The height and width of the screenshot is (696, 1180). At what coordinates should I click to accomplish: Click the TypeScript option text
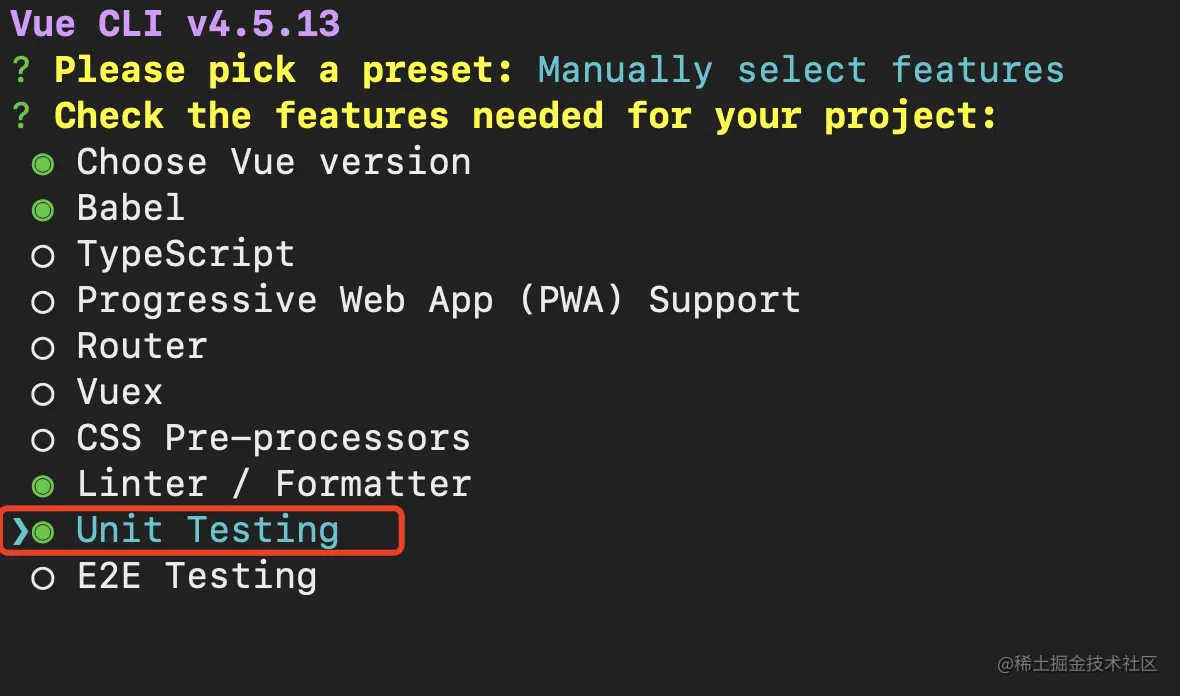[185, 255]
